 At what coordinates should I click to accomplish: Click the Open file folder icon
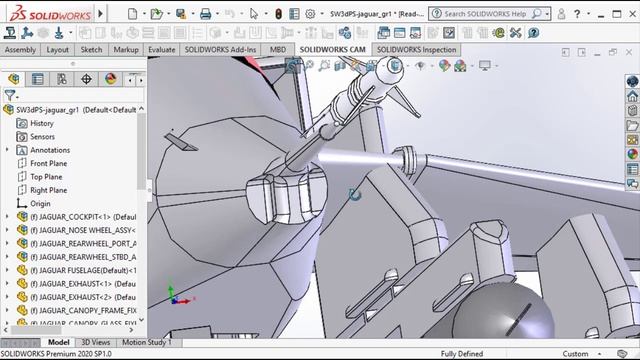[x=156, y=14]
